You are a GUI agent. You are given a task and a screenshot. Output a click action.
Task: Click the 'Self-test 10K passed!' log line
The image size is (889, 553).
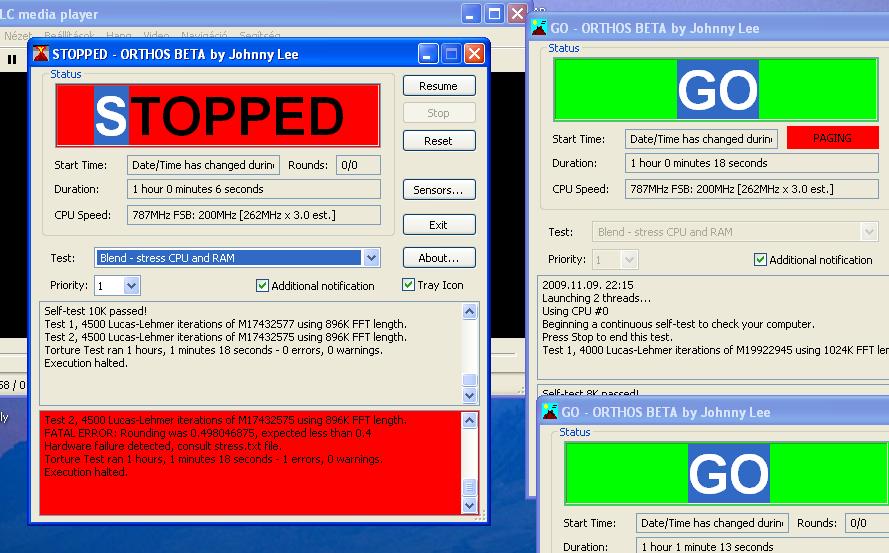coord(95,311)
